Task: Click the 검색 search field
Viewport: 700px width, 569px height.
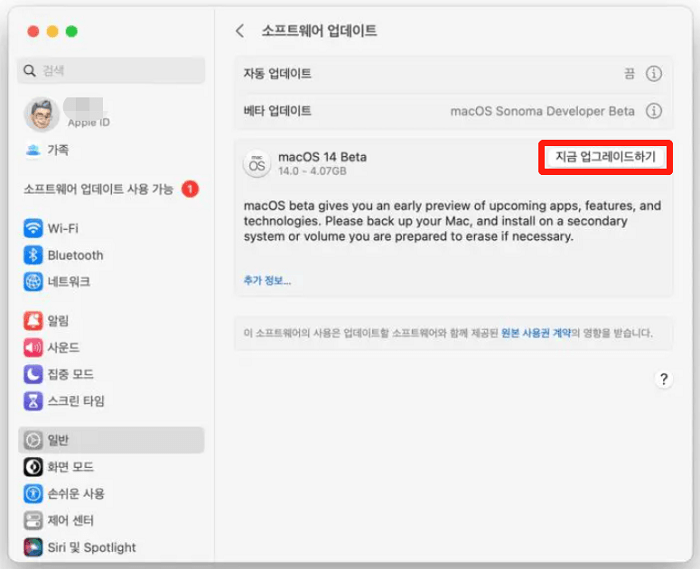Action: tap(111, 71)
